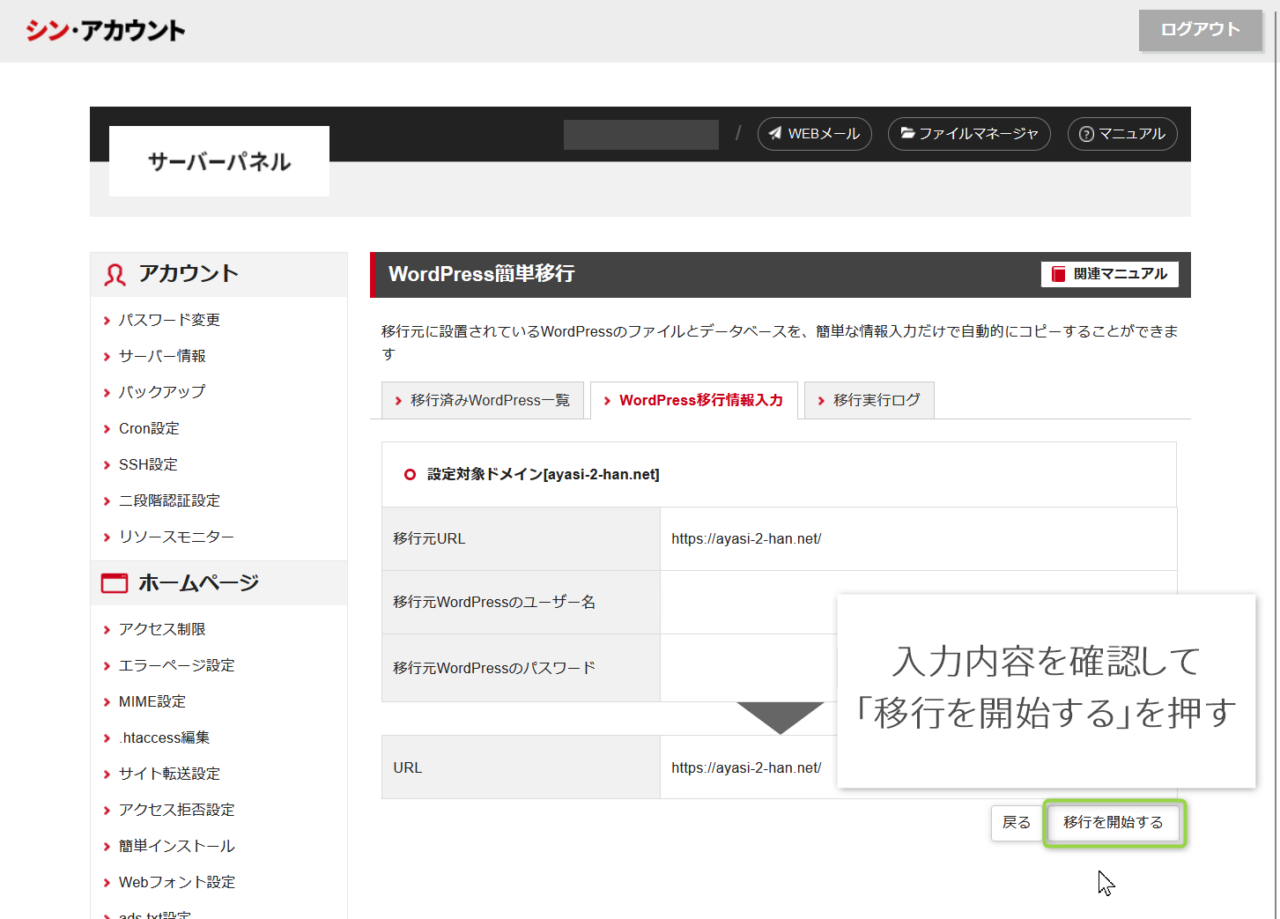Click the folder icon in ファイルマネージャ
Viewport: 1280px width, 919px height.
click(907, 134)
